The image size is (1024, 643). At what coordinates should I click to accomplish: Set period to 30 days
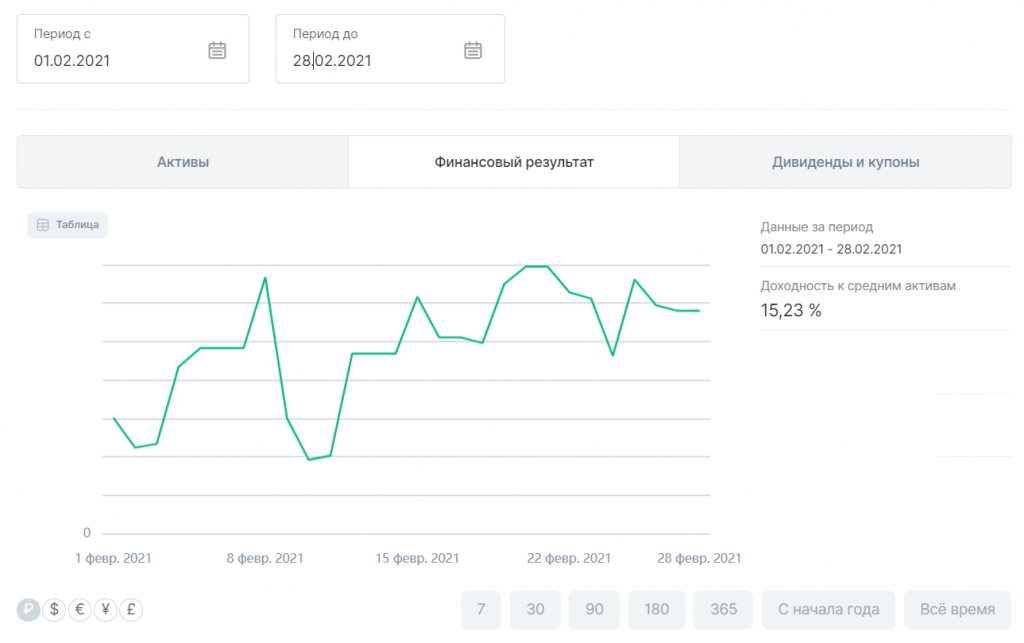(x=535, y=609)
